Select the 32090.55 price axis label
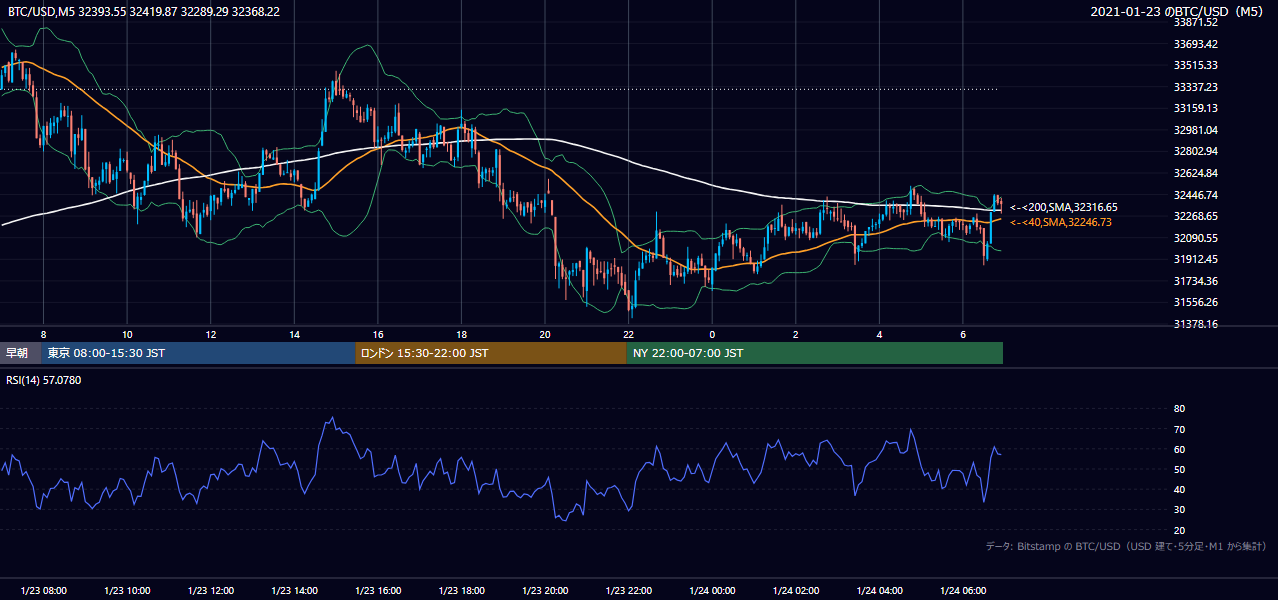Viewport: 1278px width, 600px height. click(1195, 238)
